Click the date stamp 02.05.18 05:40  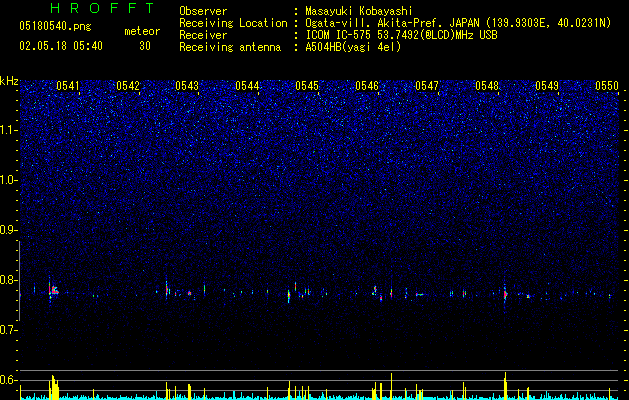61,46
